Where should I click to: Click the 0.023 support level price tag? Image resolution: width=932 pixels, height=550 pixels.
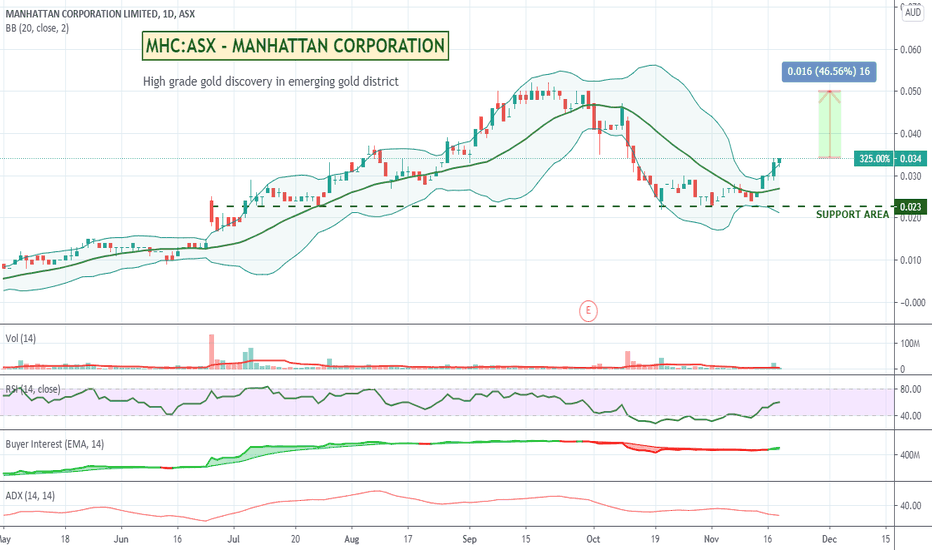(910, 207)
